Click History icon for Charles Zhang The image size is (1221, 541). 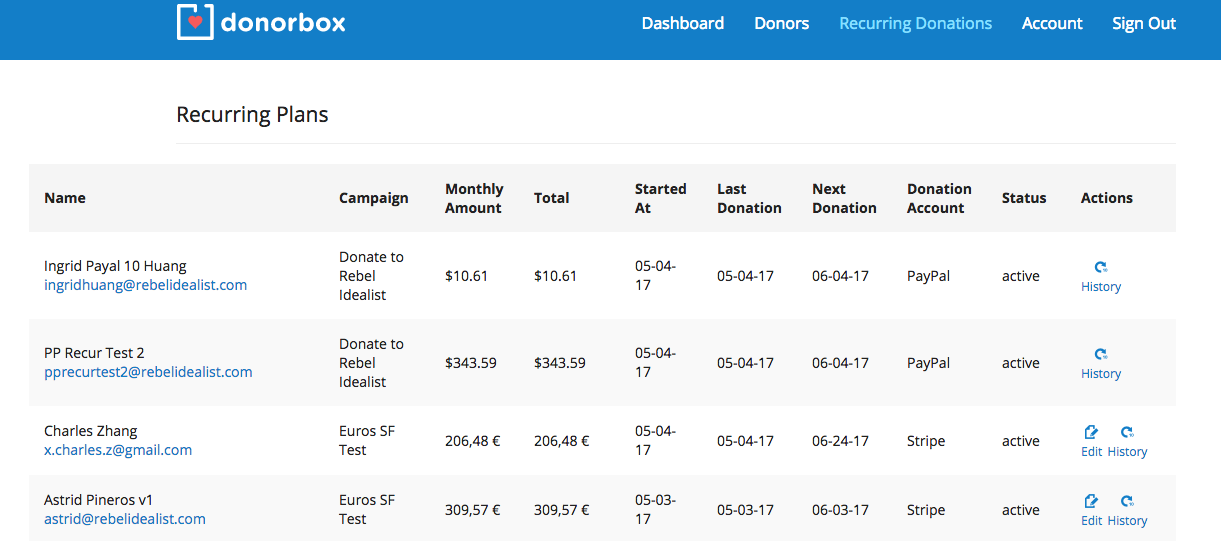[1127, 432]
